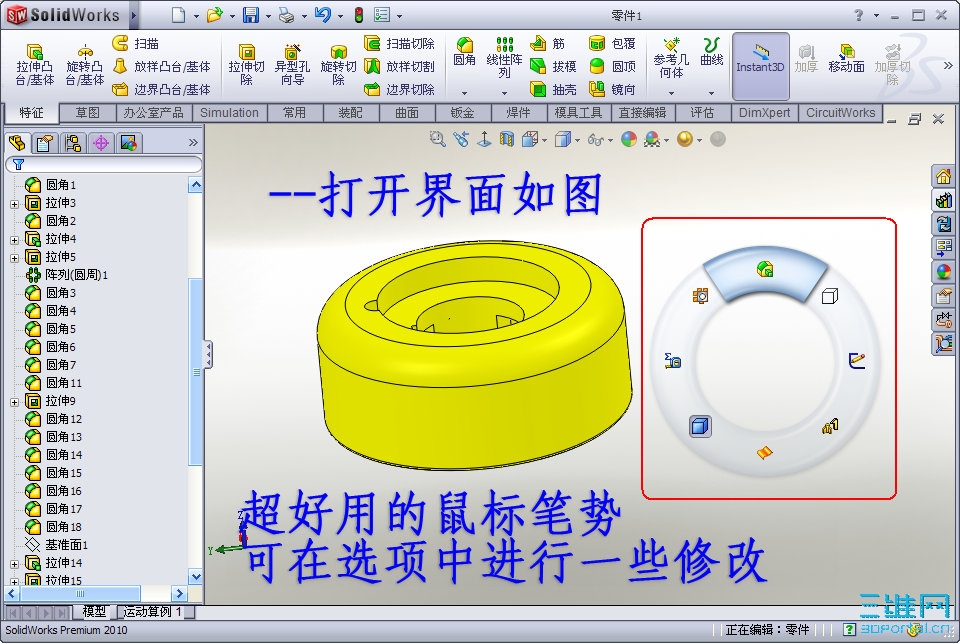Expand the 拉伸9 feature node
The image size is (960, 644).
click(14, 402)
